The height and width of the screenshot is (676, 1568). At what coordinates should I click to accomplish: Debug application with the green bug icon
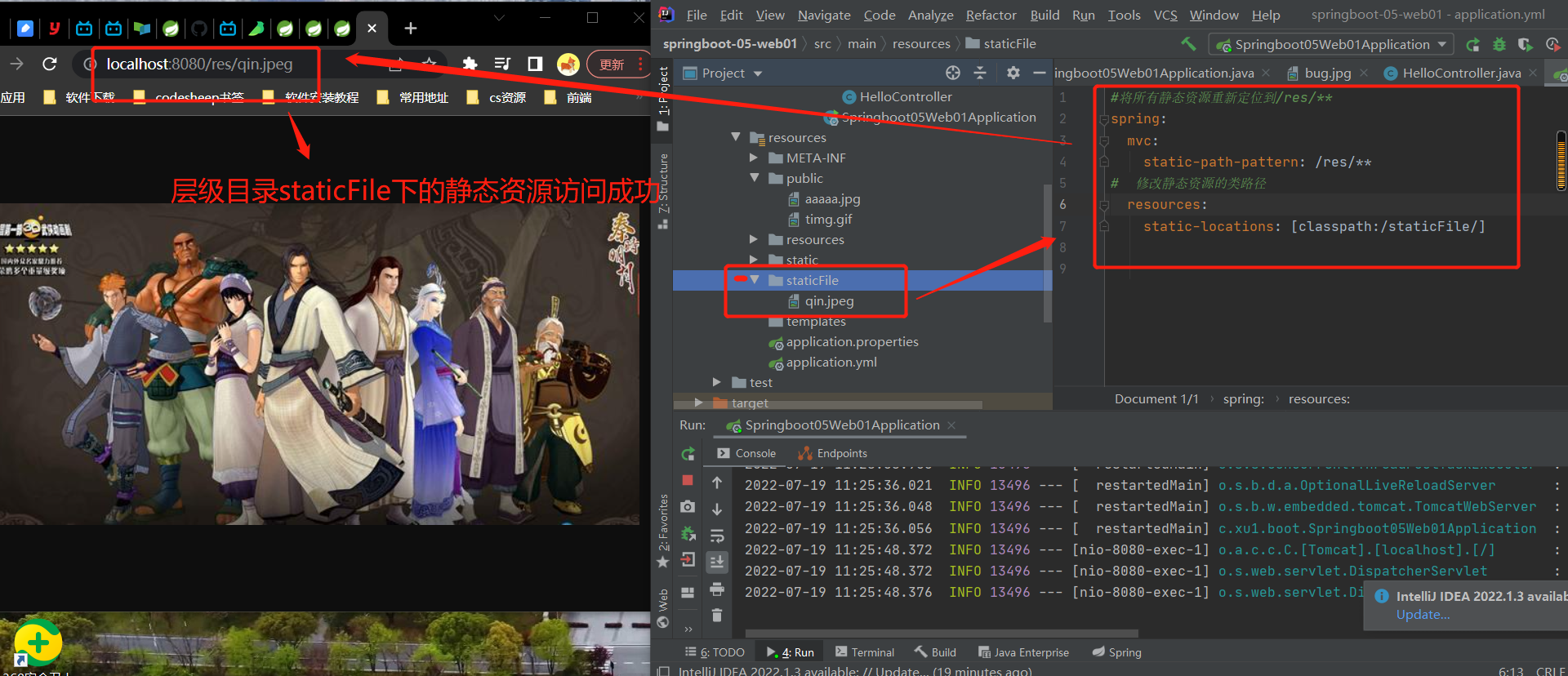click(x=1499, y=44)
